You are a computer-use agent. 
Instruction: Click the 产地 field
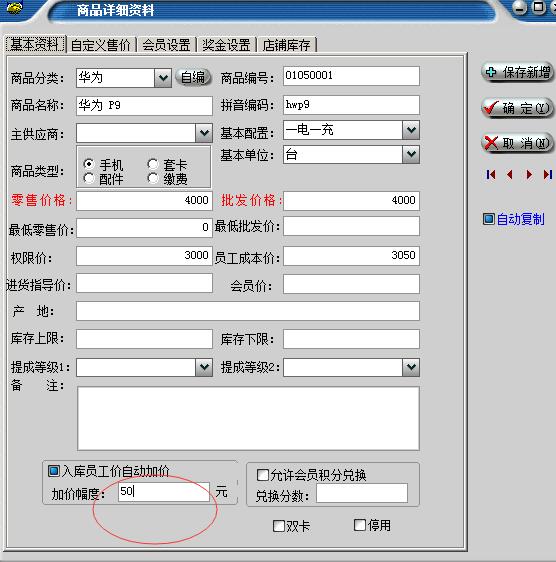pyautogui.click(x=248, y=311)
